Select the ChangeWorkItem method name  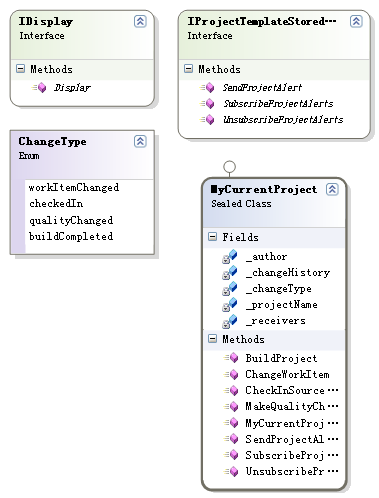click(287, 374)
